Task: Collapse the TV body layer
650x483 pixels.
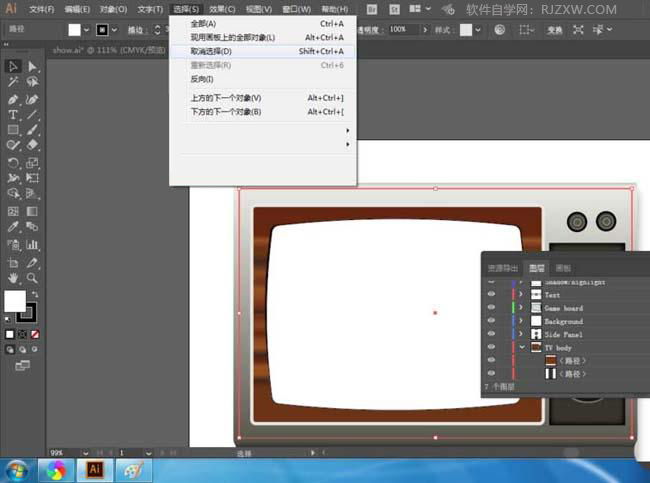Action: coord(521,347)
